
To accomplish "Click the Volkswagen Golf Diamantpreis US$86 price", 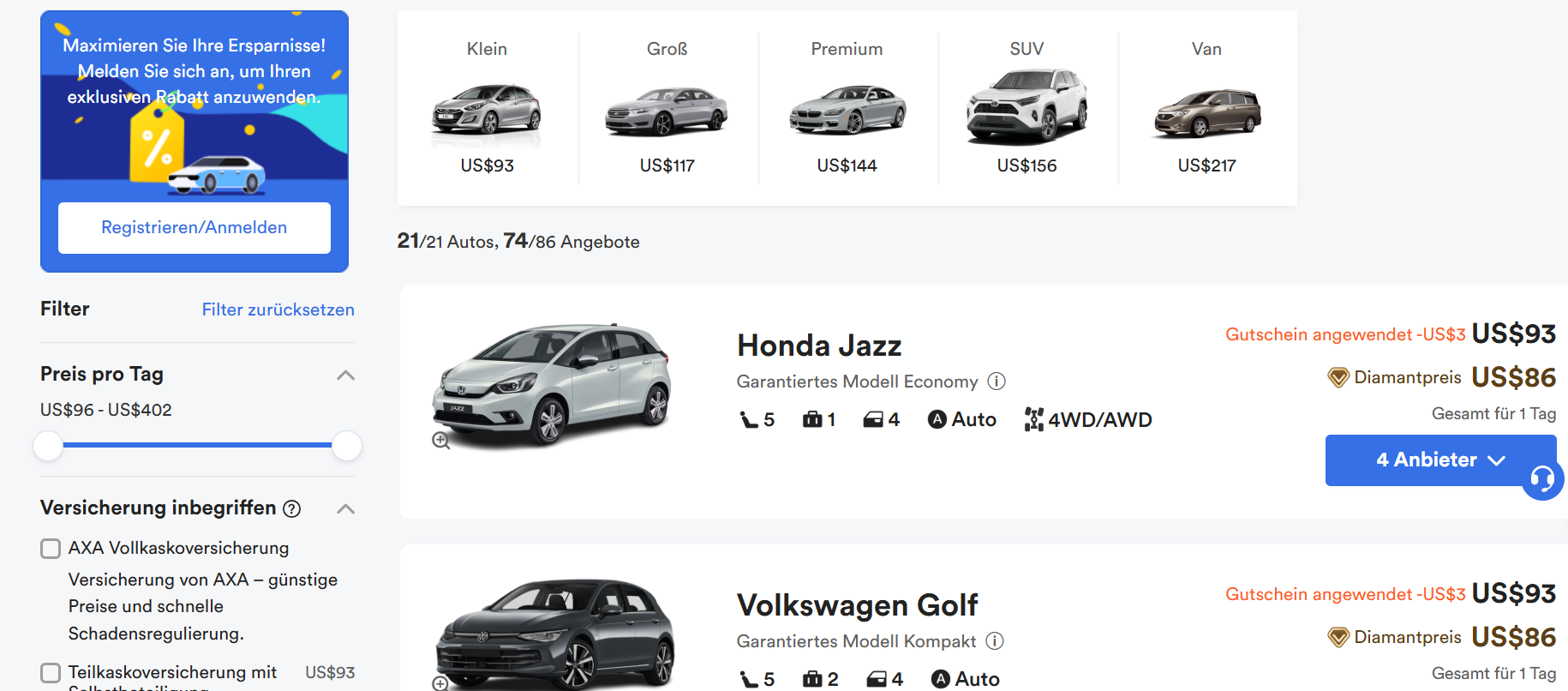I will [x=1513, y=637].
